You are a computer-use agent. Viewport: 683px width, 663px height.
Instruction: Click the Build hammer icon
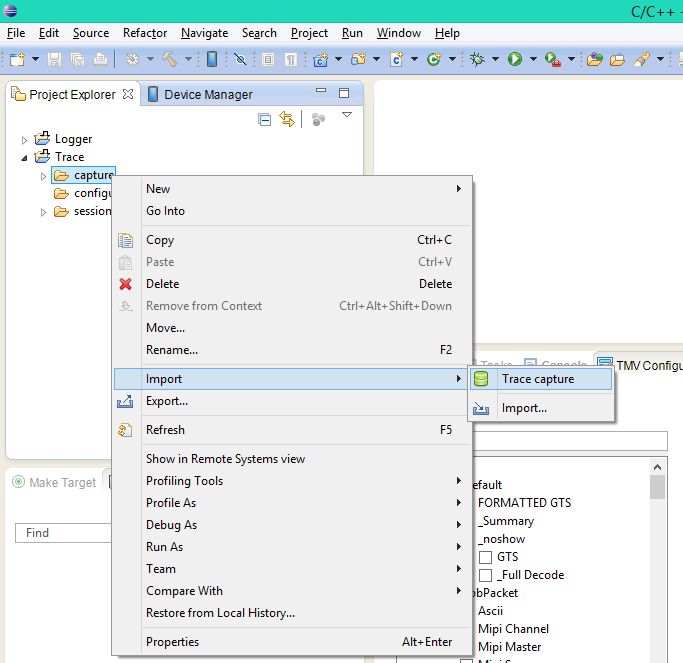(170, 60)
